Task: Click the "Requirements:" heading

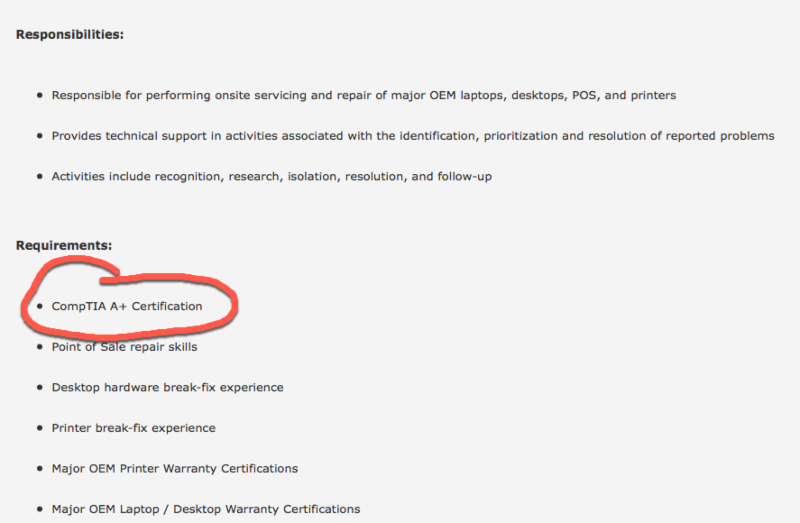Action: pyautogui.click(x=64, y=245)
